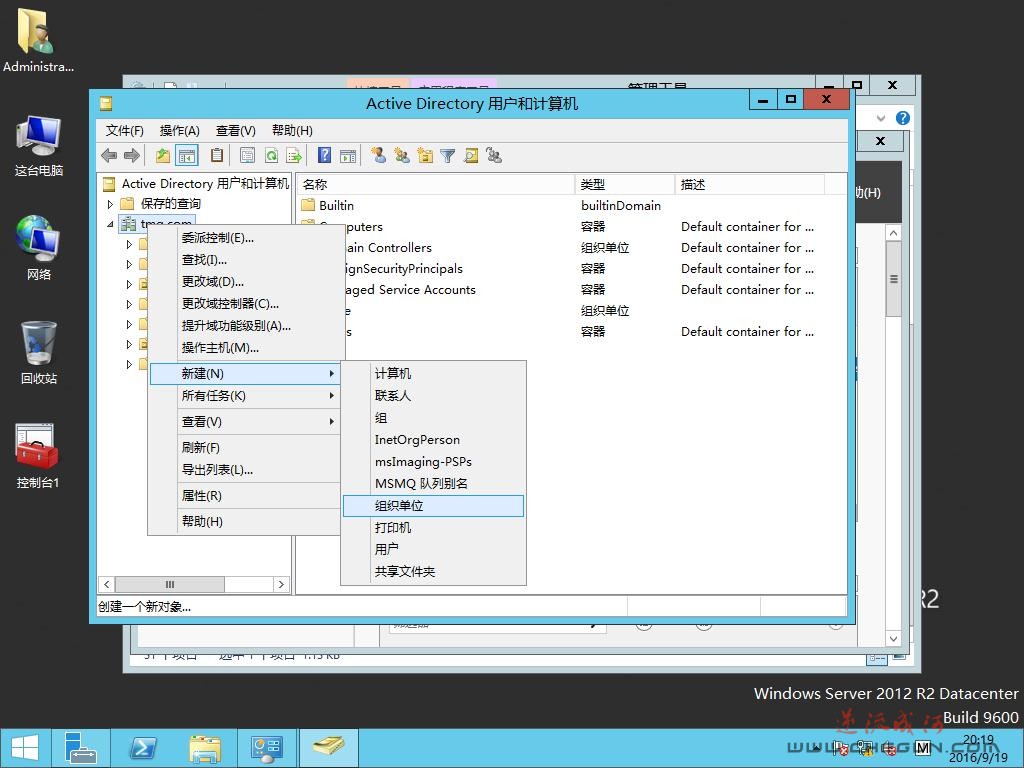Image resolution: width=1024 pixels, height=768 pixels.
Task: Select InetOrgPerson in the New submenu
Action: click(433, 440)
